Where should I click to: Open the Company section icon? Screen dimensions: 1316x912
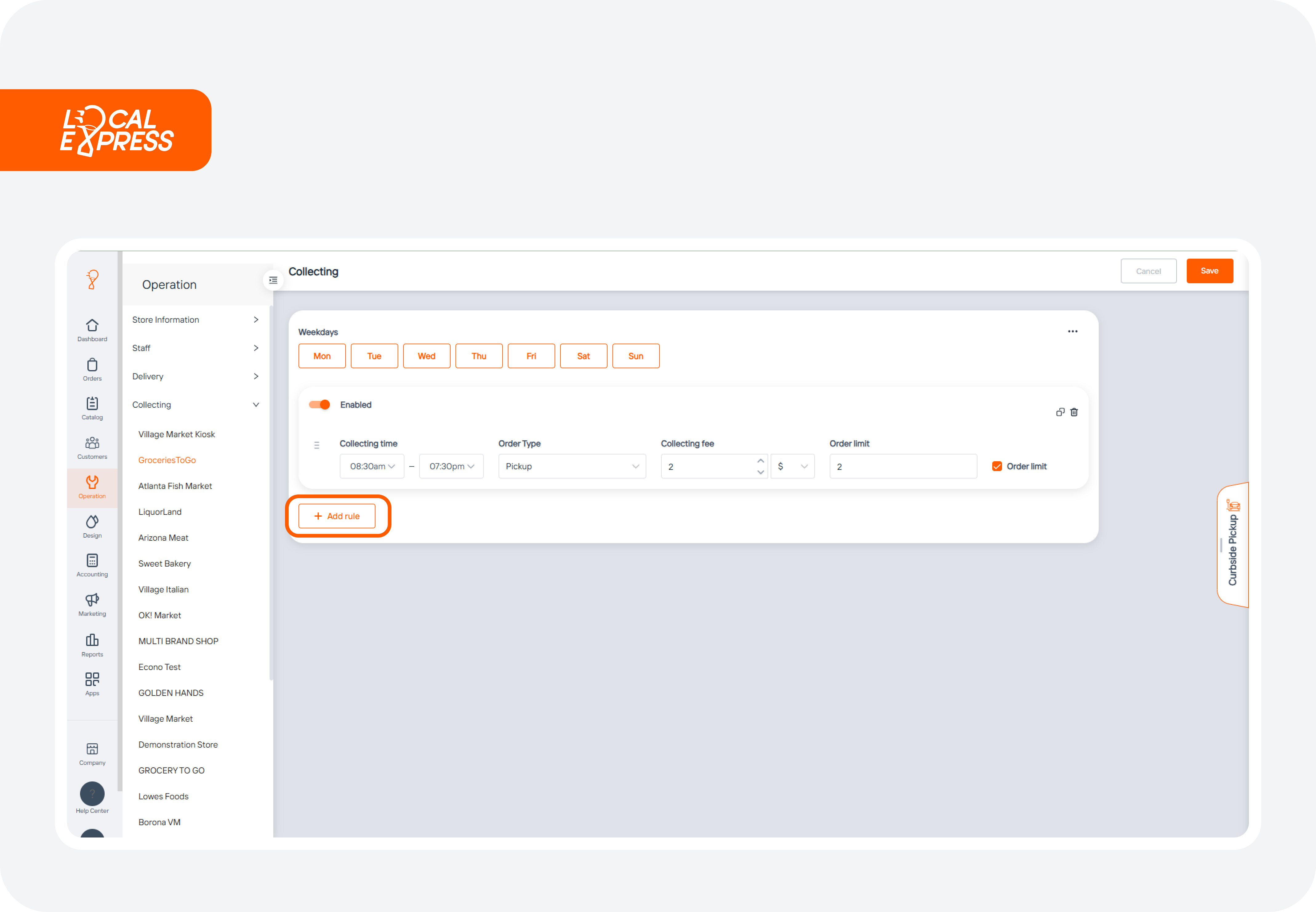(92, 749)
